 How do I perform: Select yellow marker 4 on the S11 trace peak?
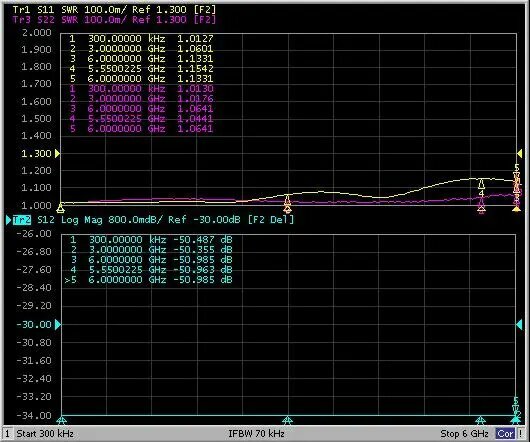(x=481, y=184)
